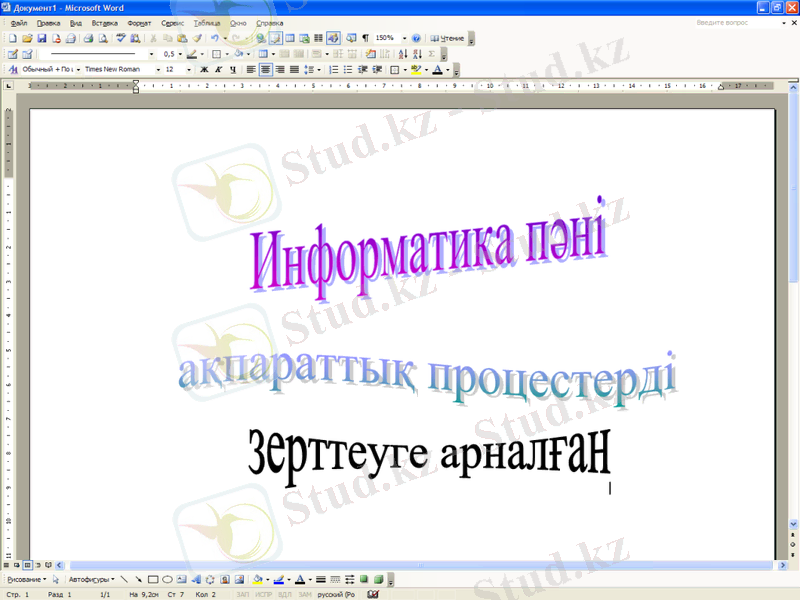Screen dimensions: 800x600
Task: Click the Автофигуры button
Action: coord(90,579)
